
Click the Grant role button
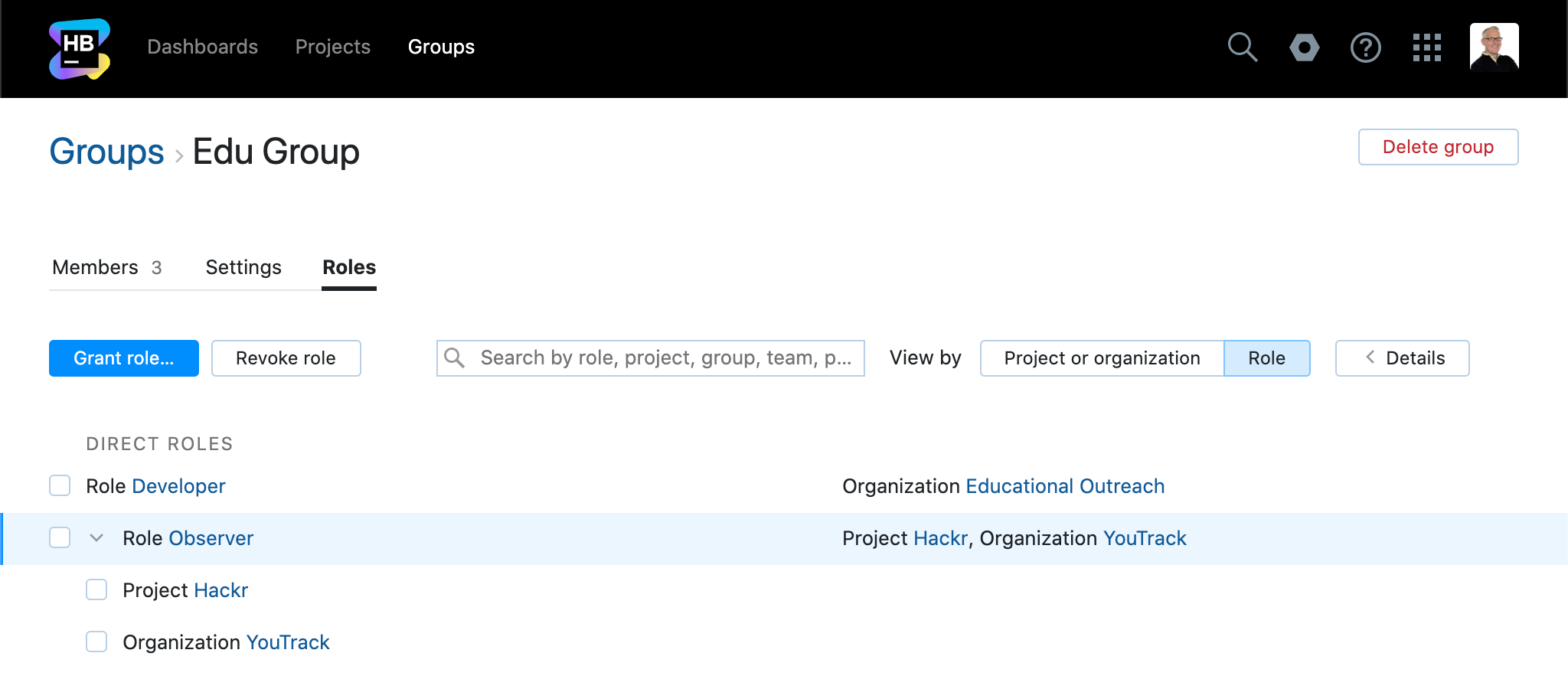click(124, 358)
